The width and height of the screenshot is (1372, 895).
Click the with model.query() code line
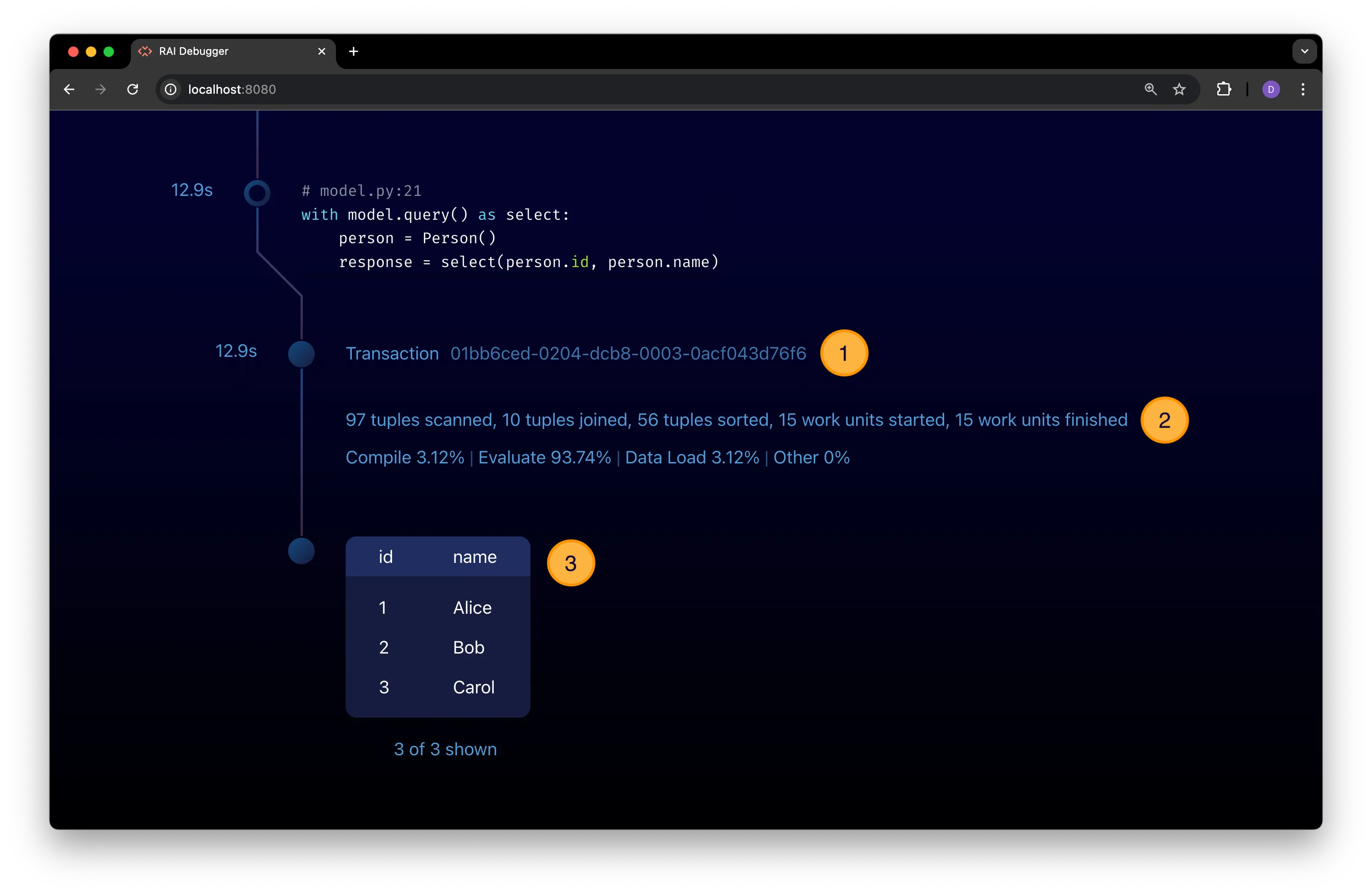pos(435,214)
